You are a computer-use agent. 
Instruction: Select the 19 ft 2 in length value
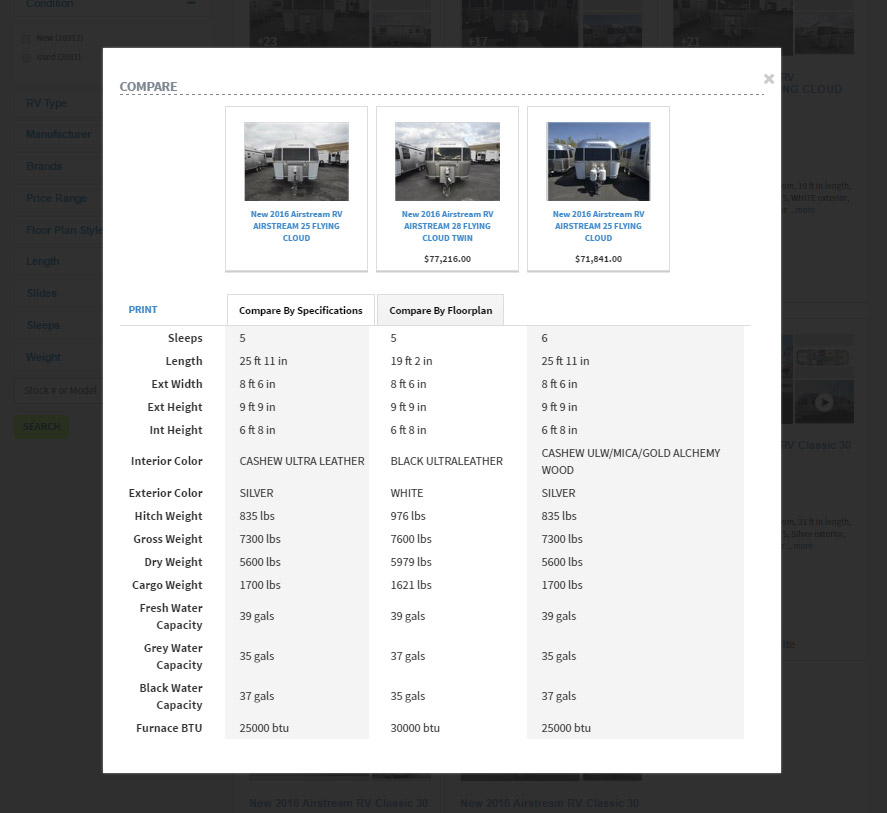pos(411,361)
